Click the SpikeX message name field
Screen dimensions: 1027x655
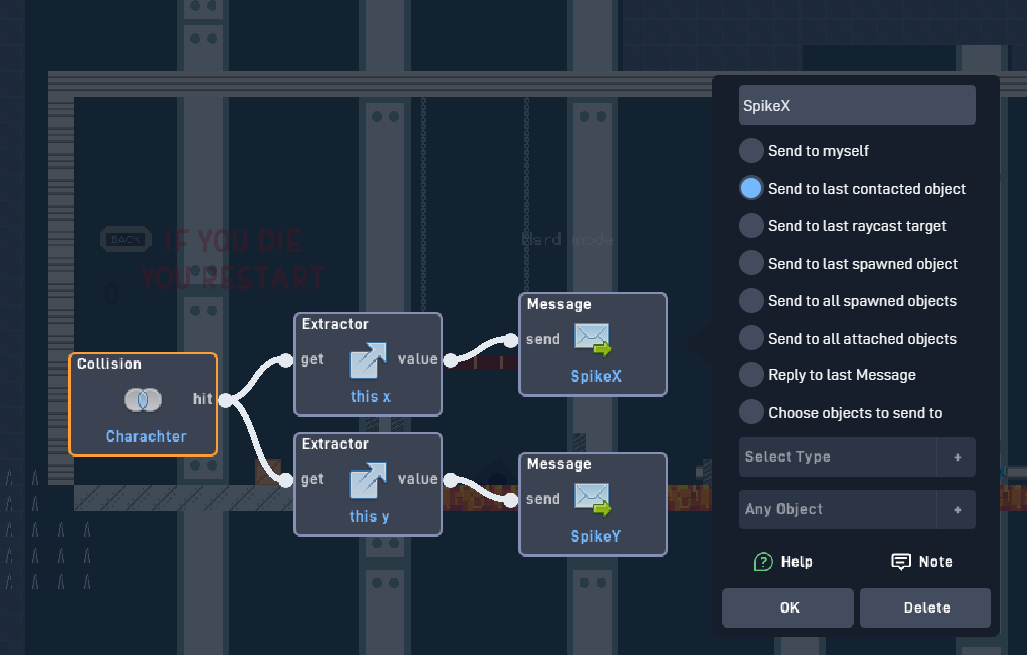coord(857,105)
